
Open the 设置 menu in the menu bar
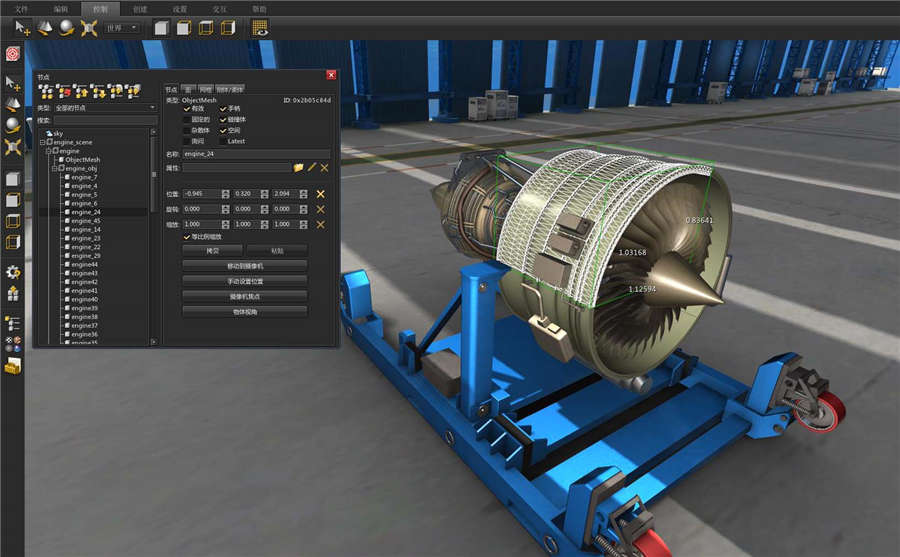coord(179,8)
